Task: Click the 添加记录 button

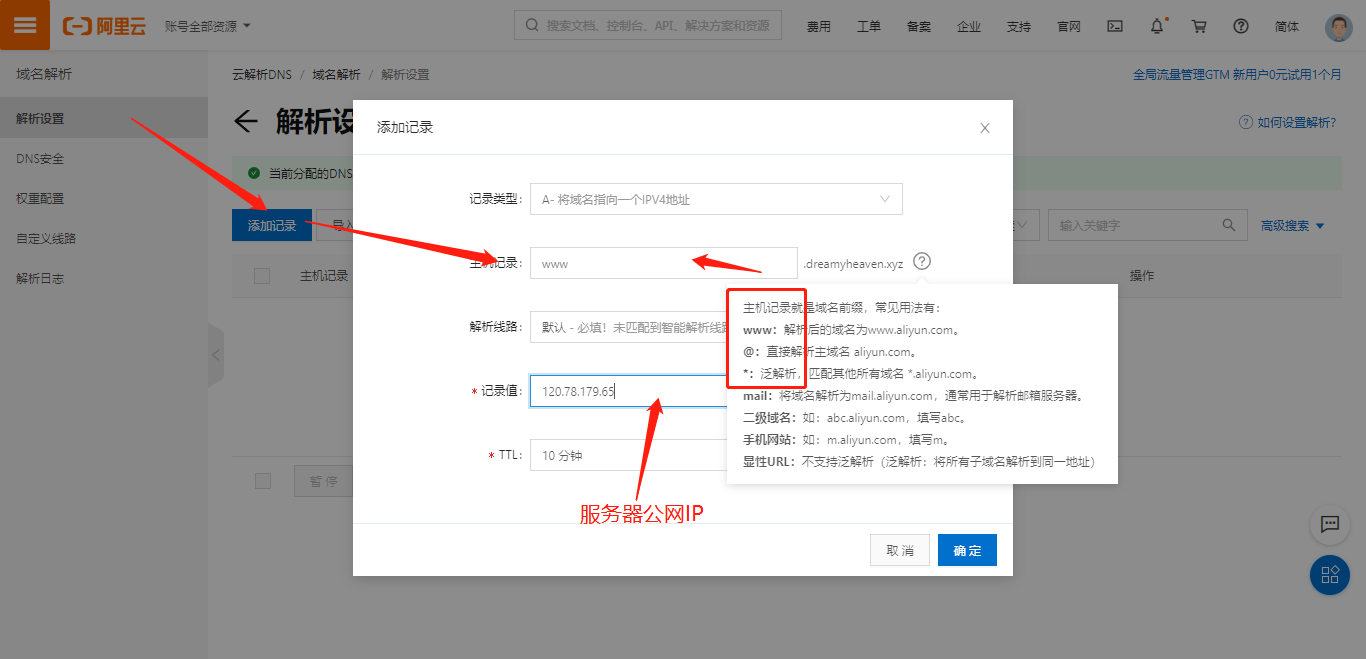Action: pyautogui.click(x=272, y=225)
